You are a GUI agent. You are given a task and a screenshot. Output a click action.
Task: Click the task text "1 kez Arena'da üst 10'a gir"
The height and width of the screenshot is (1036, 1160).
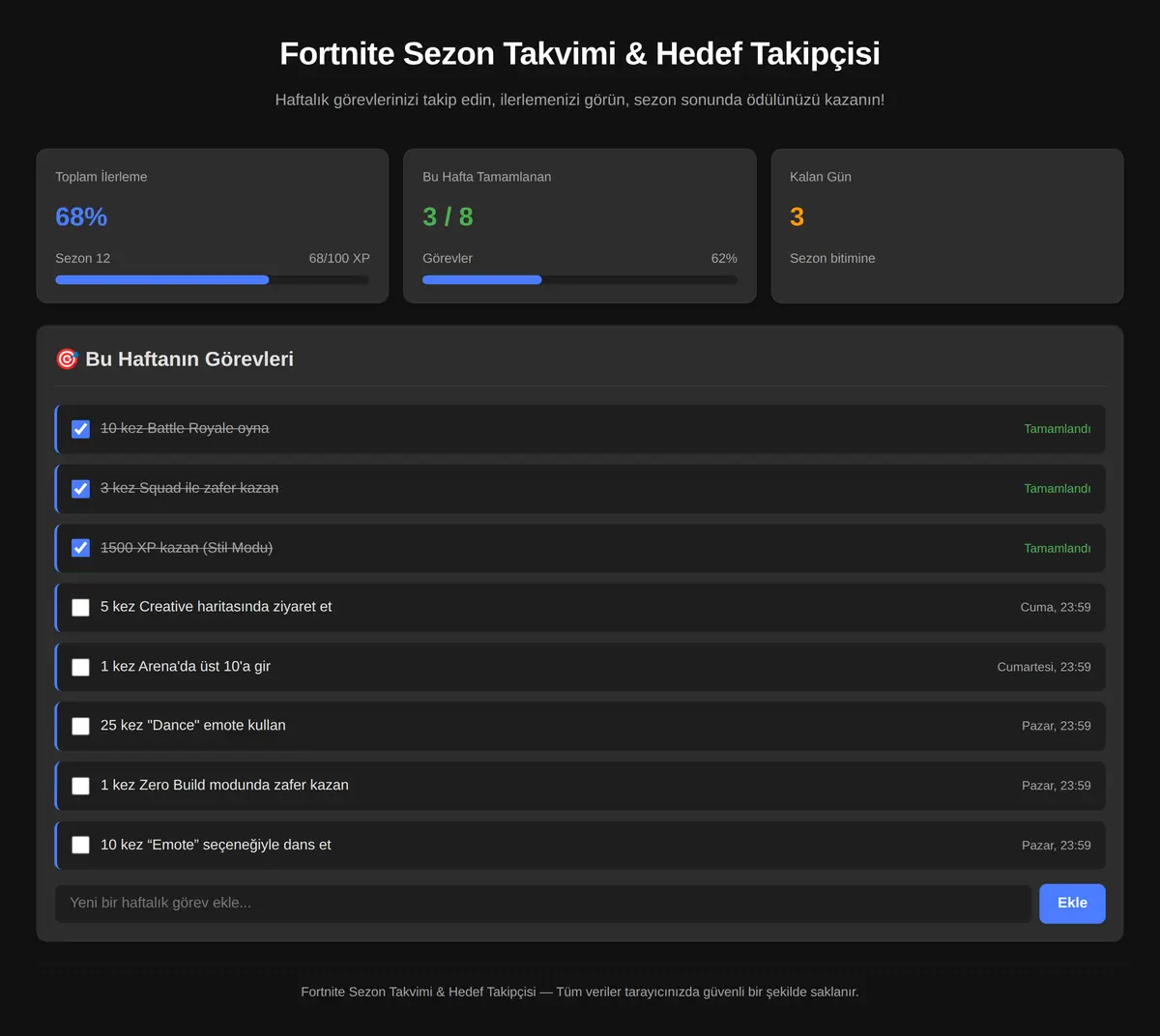[x=186, y=667]
